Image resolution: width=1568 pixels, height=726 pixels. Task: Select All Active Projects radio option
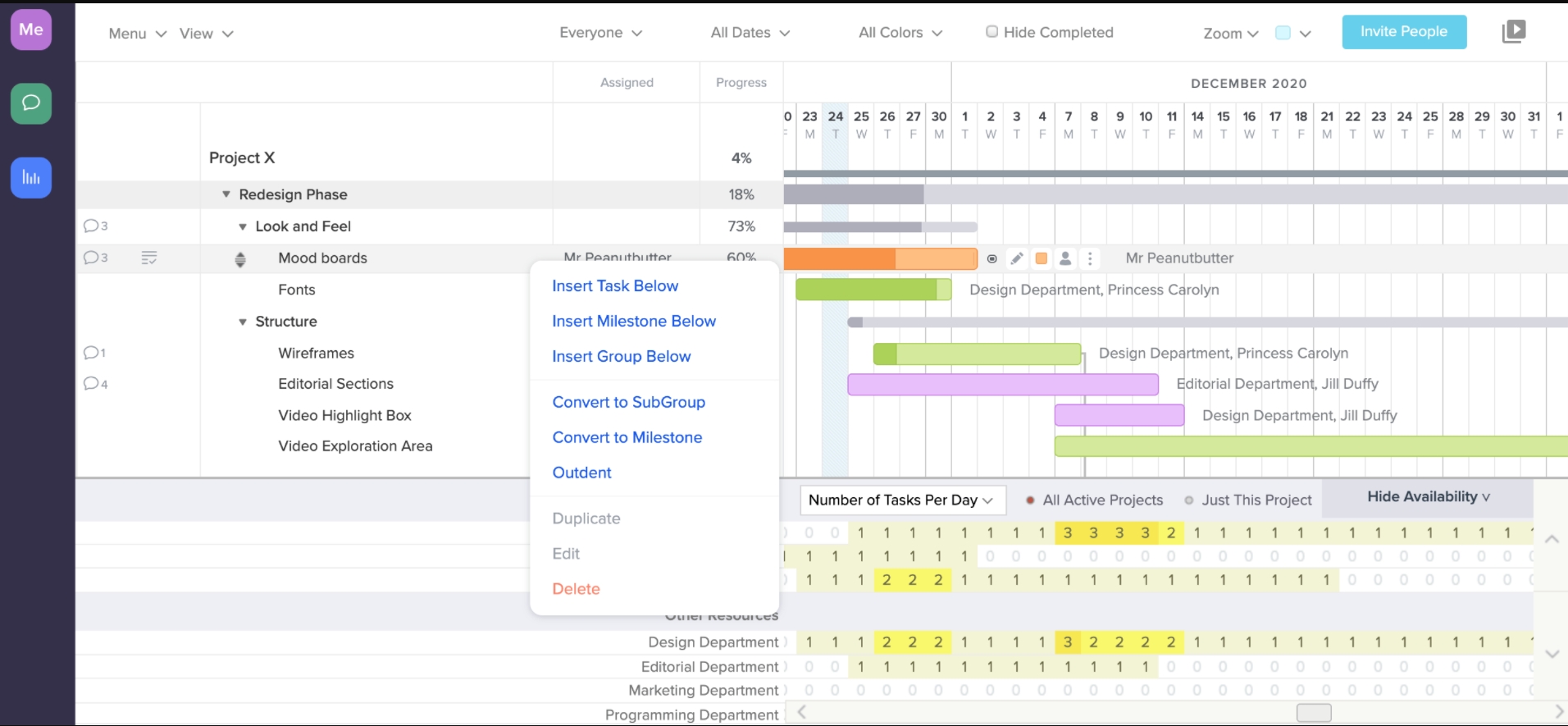[x=1030, y=500]
